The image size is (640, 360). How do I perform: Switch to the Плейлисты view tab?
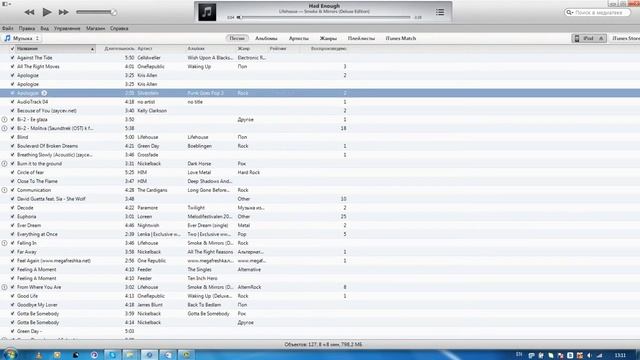click(361, 38)
